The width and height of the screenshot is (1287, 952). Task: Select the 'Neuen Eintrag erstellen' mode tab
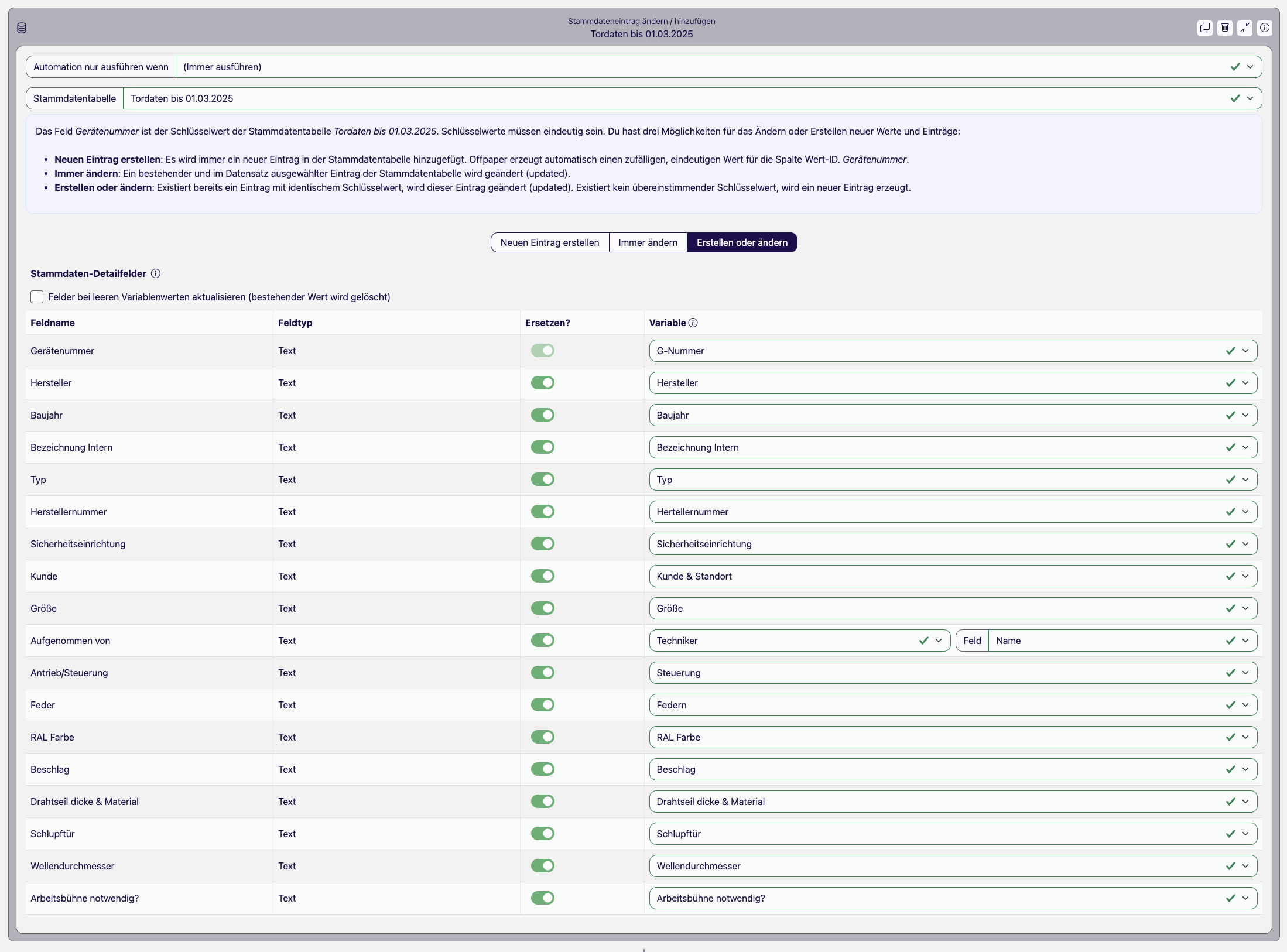pos(550,242)
